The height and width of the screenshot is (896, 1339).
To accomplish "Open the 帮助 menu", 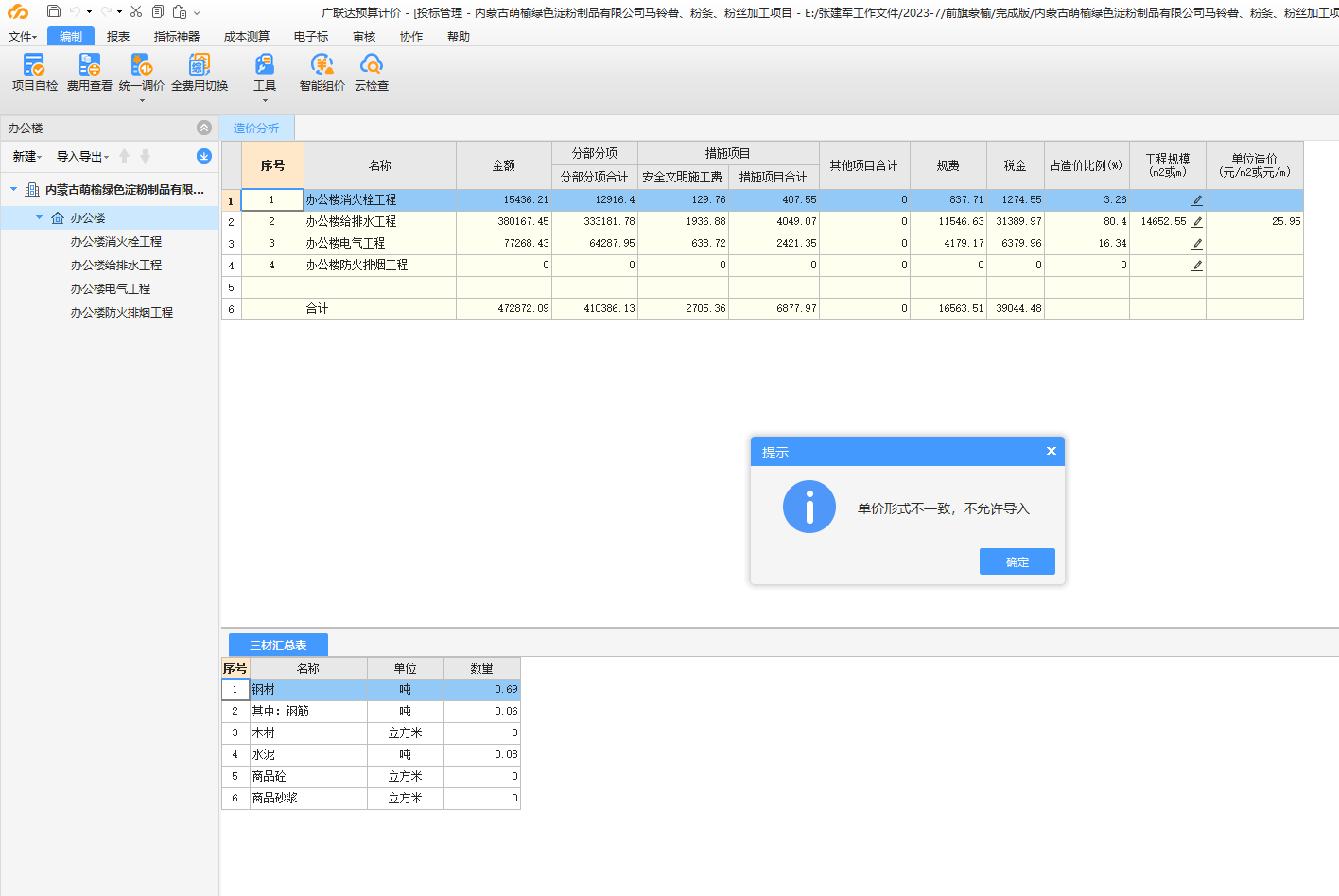I will 459,36.
